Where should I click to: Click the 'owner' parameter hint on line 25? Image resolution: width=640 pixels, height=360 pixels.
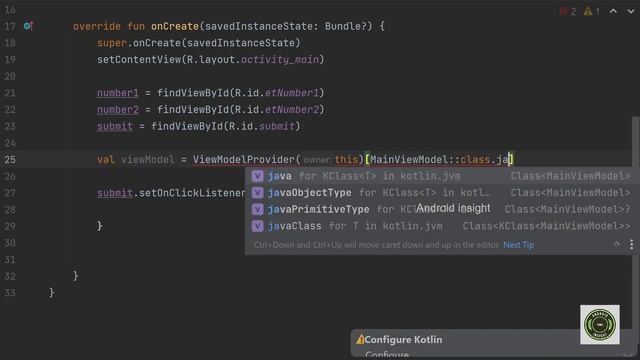[317, 160]
